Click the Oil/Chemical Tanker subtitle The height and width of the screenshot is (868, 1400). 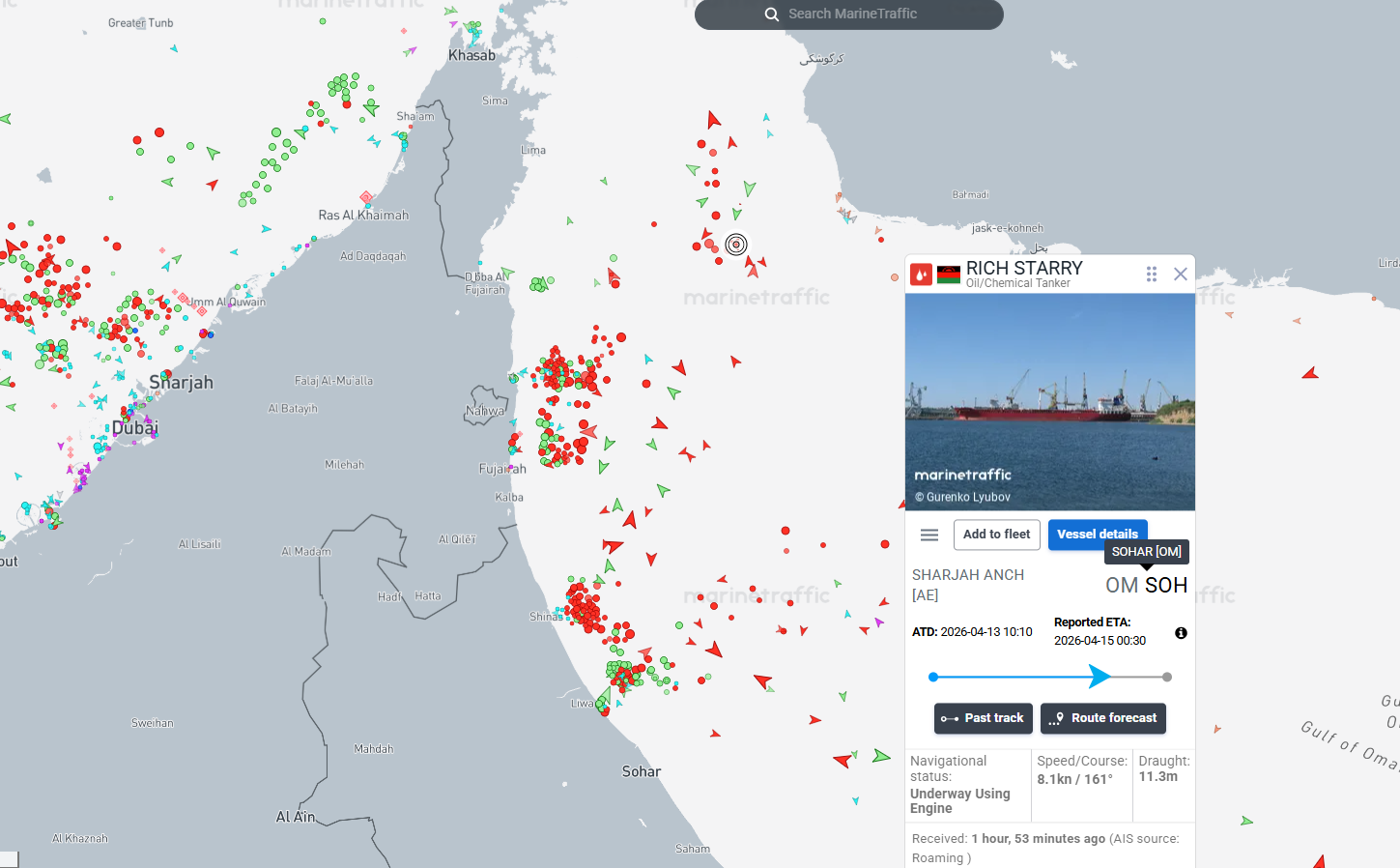pos(1018,283)
